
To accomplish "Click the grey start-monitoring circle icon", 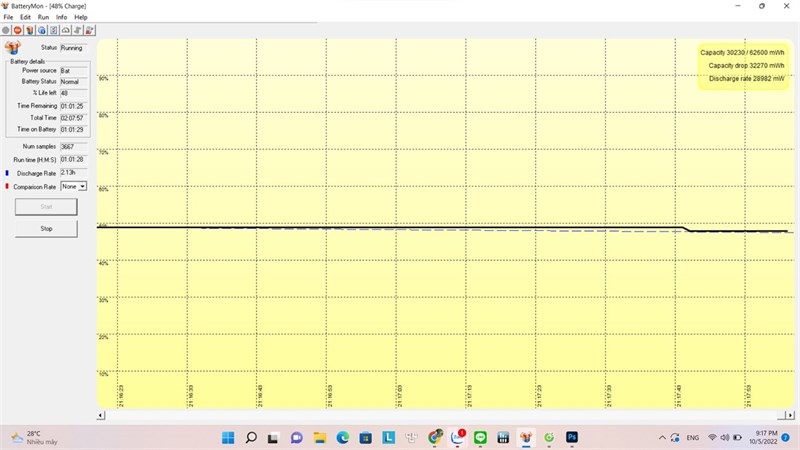I will coord(6,31).
